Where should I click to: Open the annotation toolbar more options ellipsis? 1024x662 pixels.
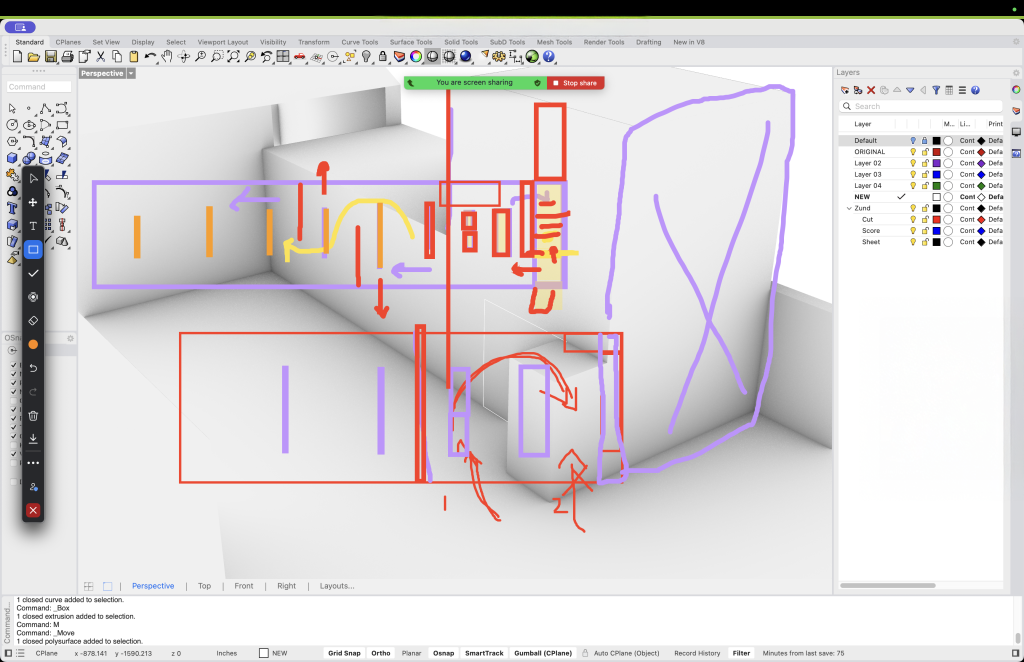33,463
